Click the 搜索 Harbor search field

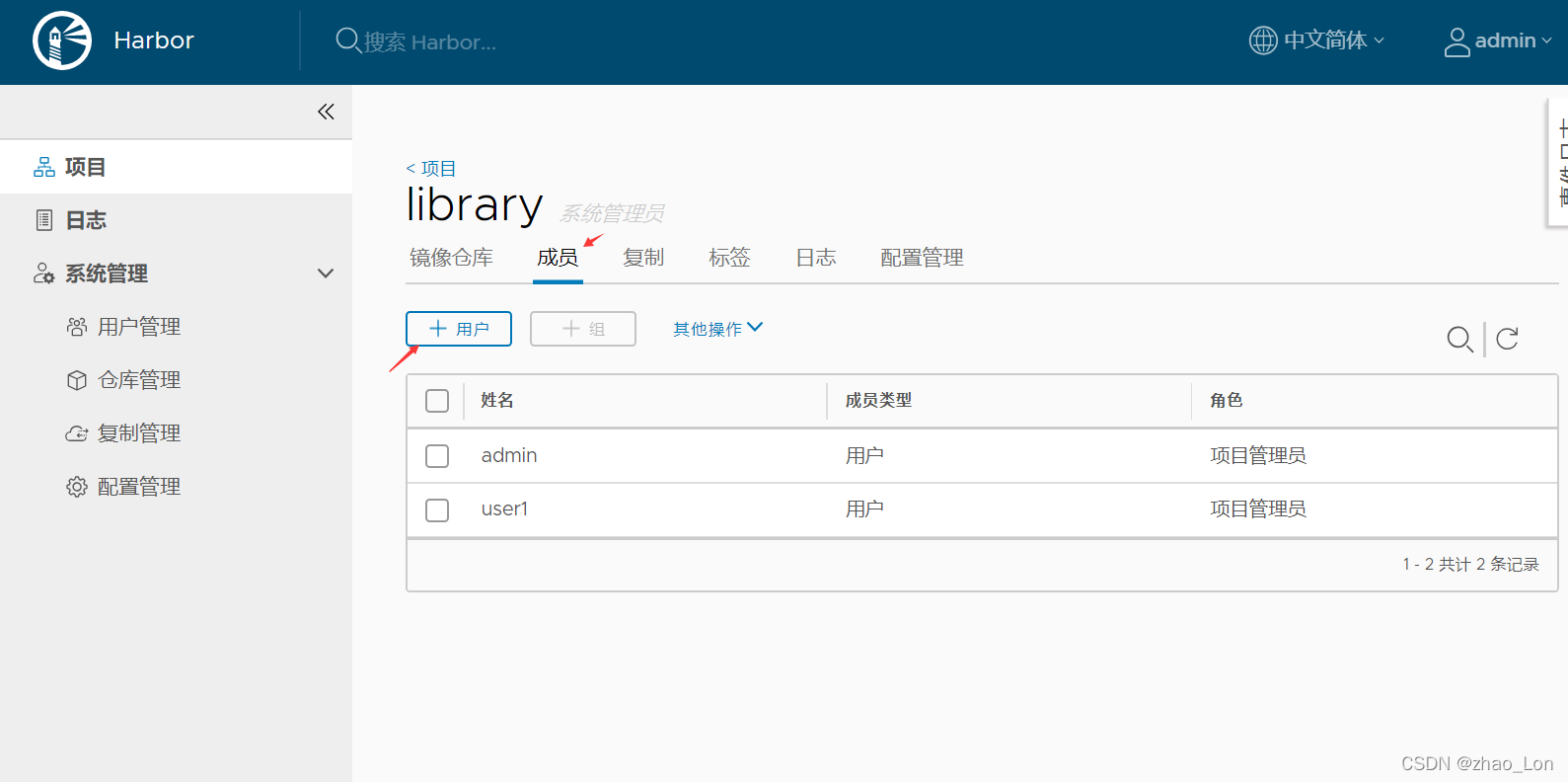point(430,41)
